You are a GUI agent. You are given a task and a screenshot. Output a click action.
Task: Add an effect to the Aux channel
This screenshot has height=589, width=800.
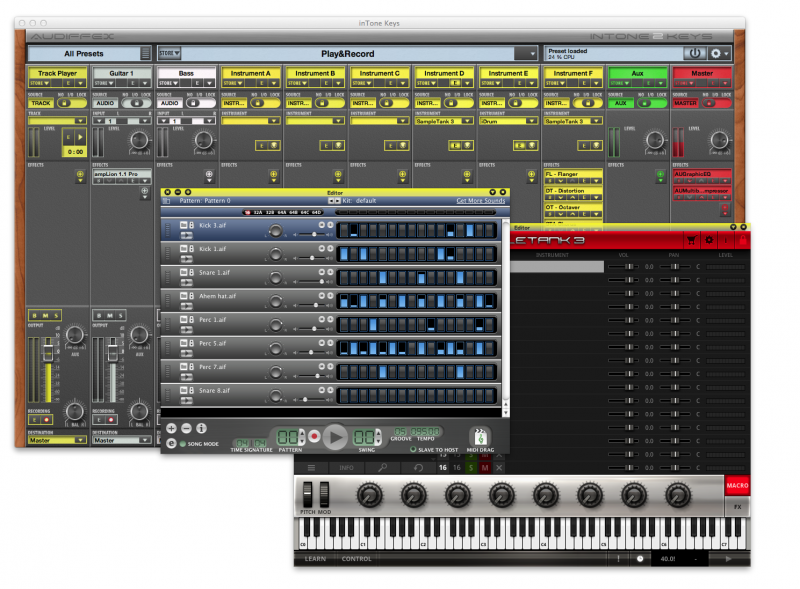pyautogui.click(x=660, y=175)
